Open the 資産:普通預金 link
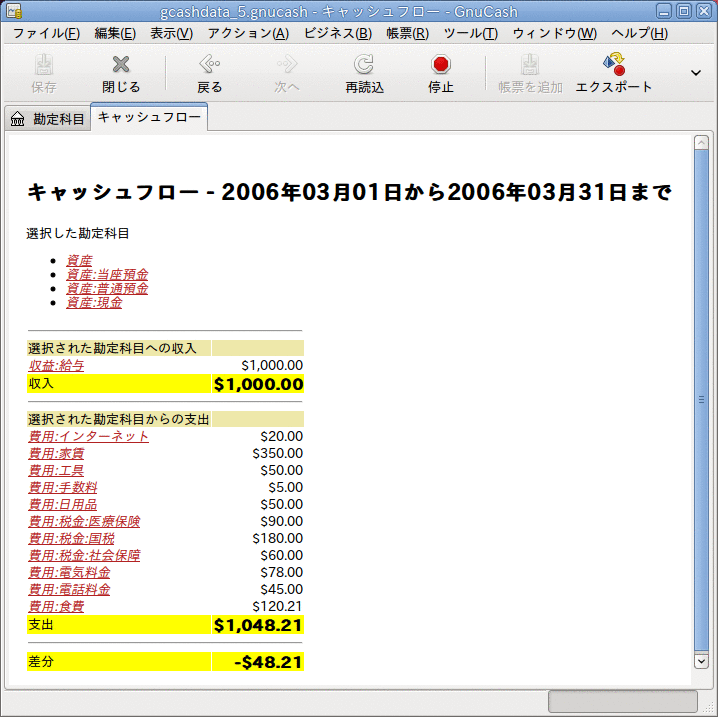Image resolution: width=718 pixels, height=717 pixels. 107,288
